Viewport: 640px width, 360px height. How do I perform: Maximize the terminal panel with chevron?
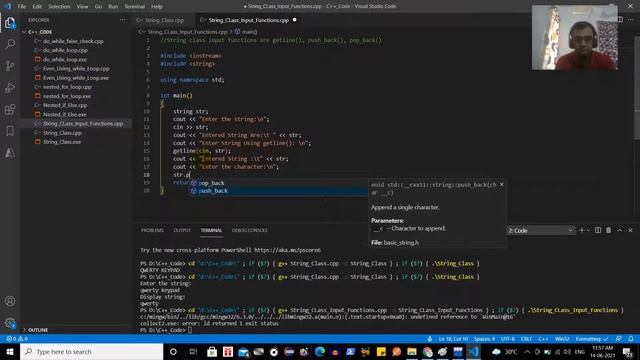(x=620, y=230)
